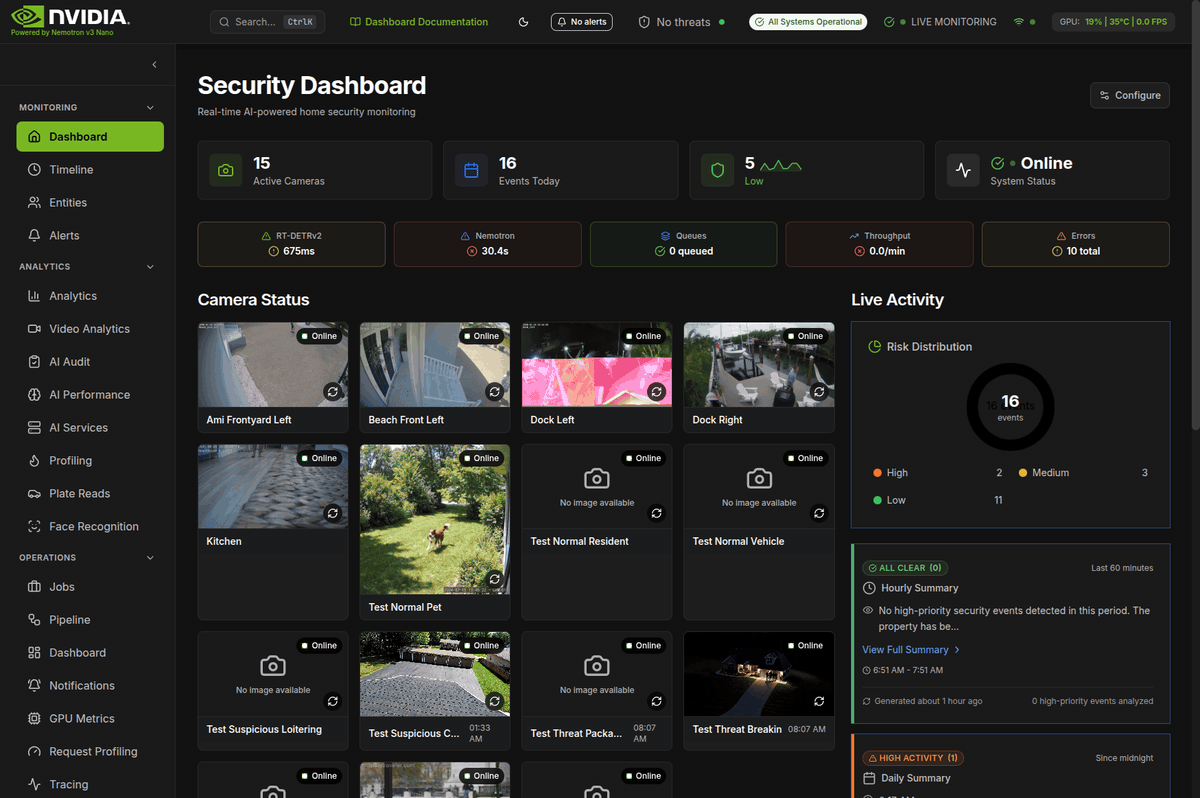The height and width of the screenshot is (798, 1200).
Task: Refresh Ami Frontyard Left camera
Action: 333,392
